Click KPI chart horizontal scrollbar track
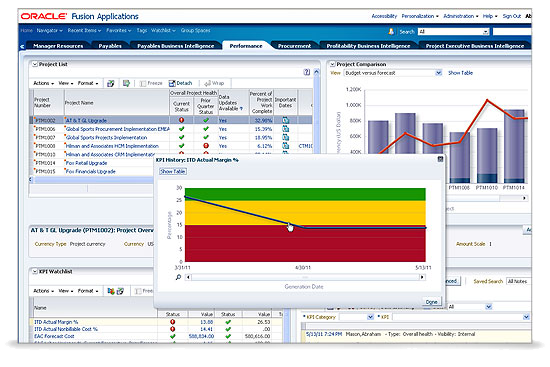550x367 pixels. point(305,277)
